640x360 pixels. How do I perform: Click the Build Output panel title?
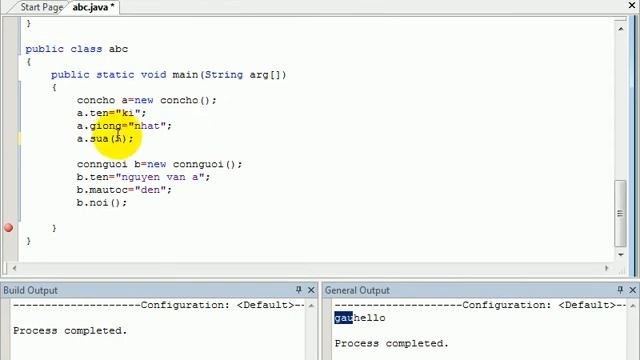click(x=31, y=290)
